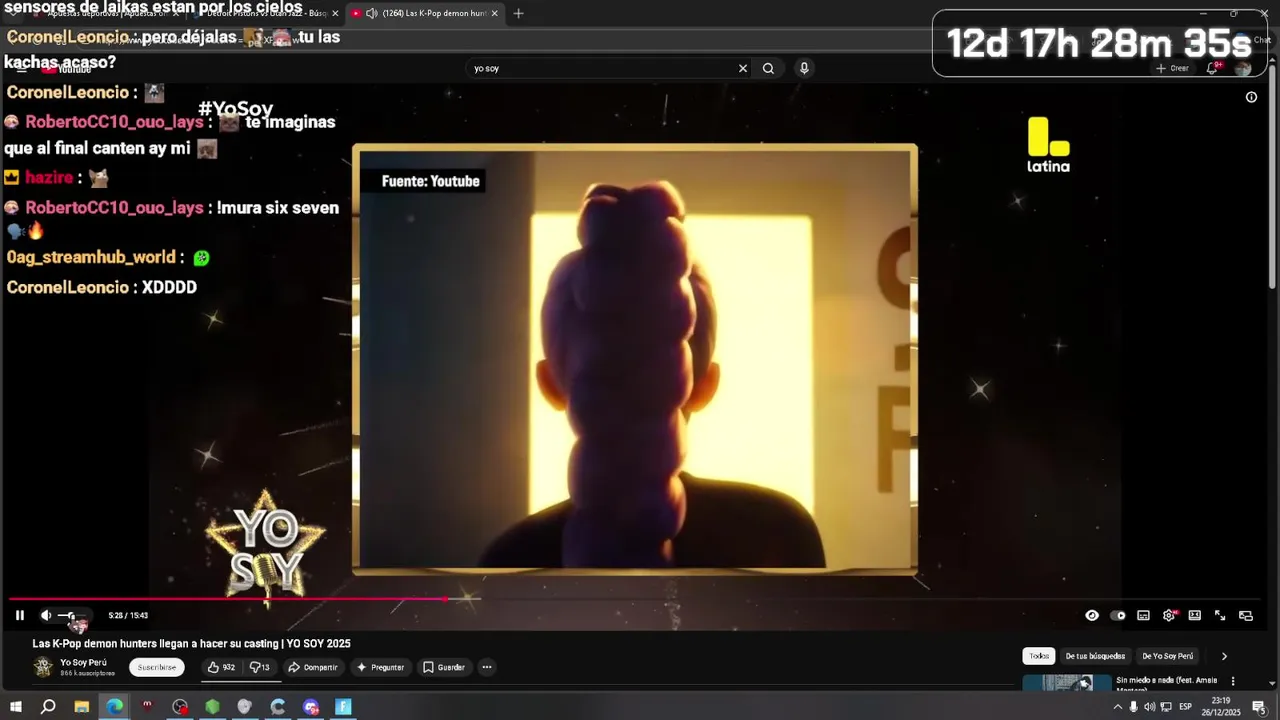
Task: Open a new browser tab with the plus
Action: [518, 13]
